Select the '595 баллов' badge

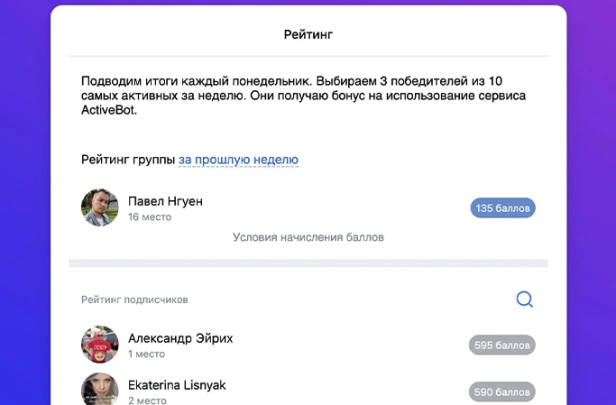point(502,345)
